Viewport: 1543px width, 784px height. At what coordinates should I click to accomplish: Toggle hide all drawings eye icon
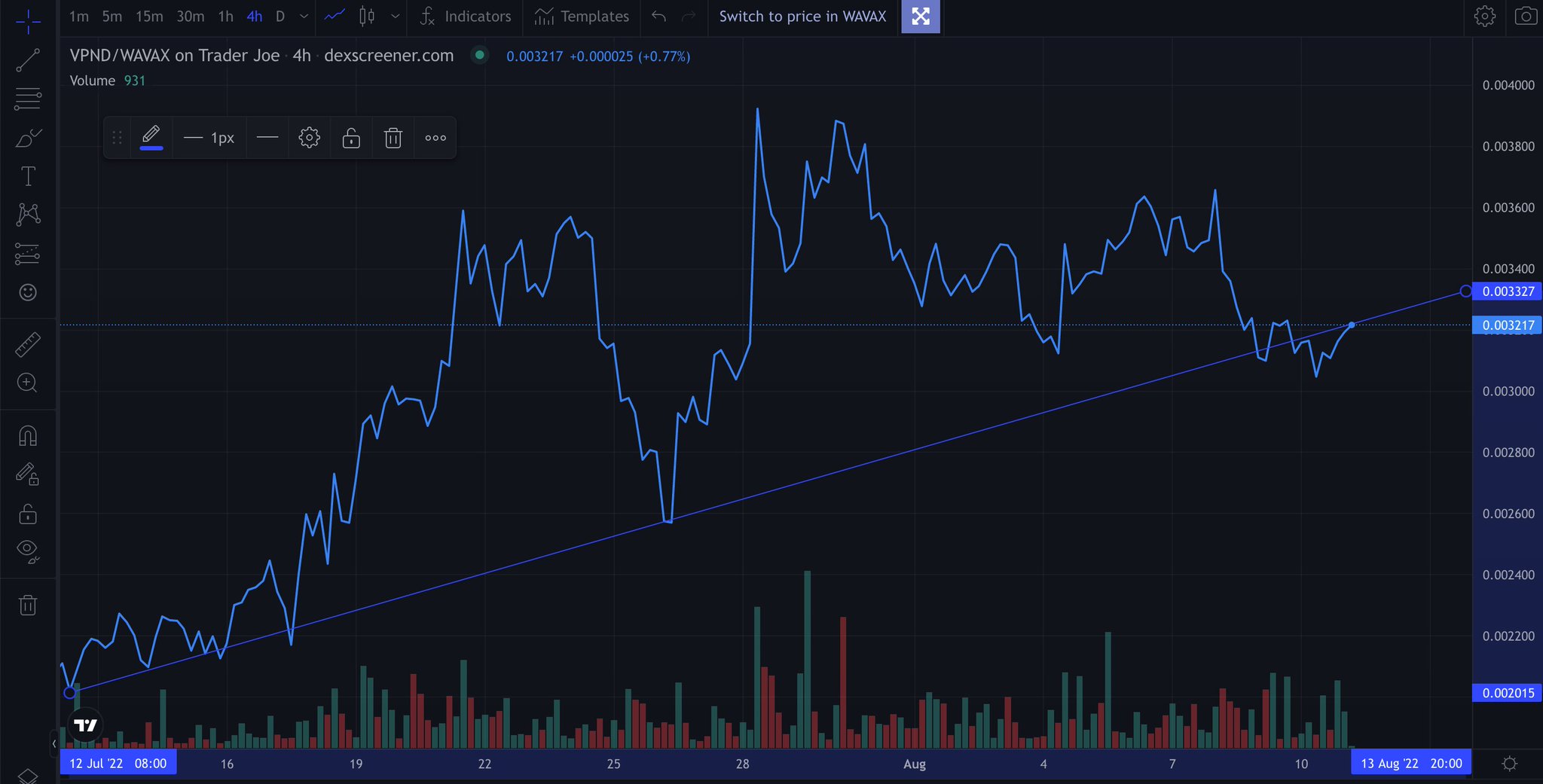[28, 552]
